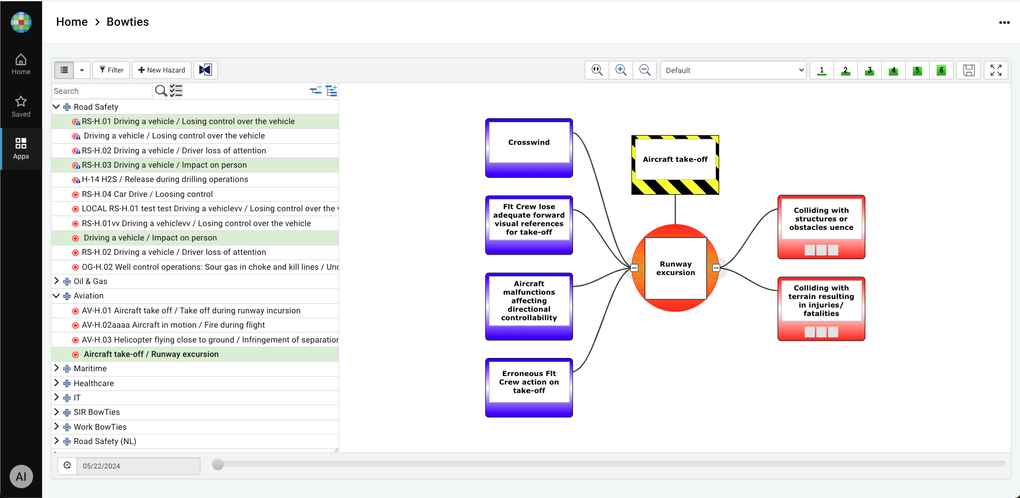The image size is (1020, 498).
Task: Collapse the Road Safety tree group
Action: coord(57,107)
